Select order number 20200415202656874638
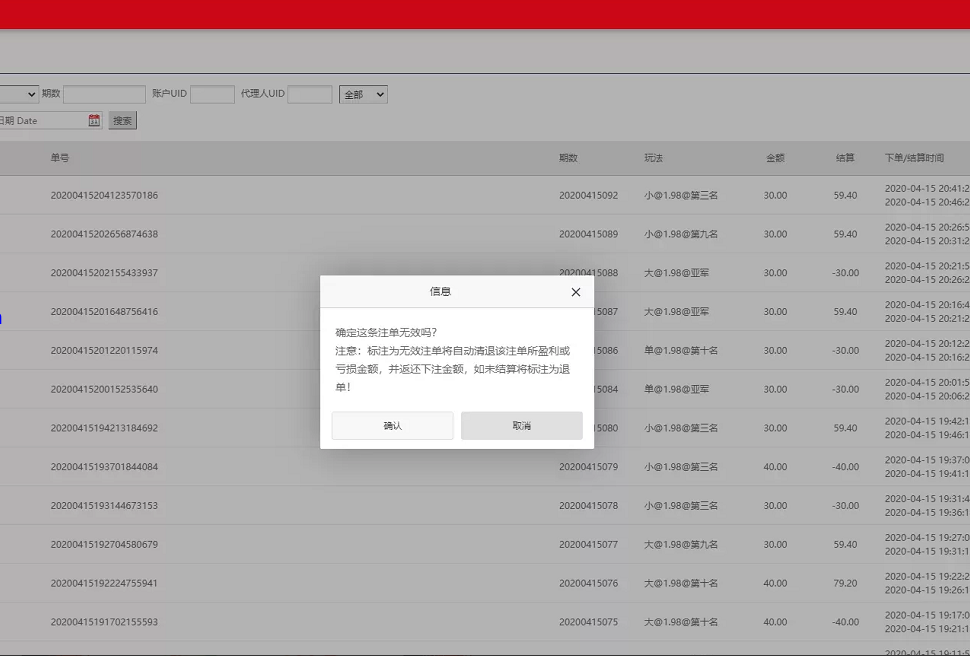The height and width of the screenshot is (656, 970). pyautogui.click(x=104, y=234)
